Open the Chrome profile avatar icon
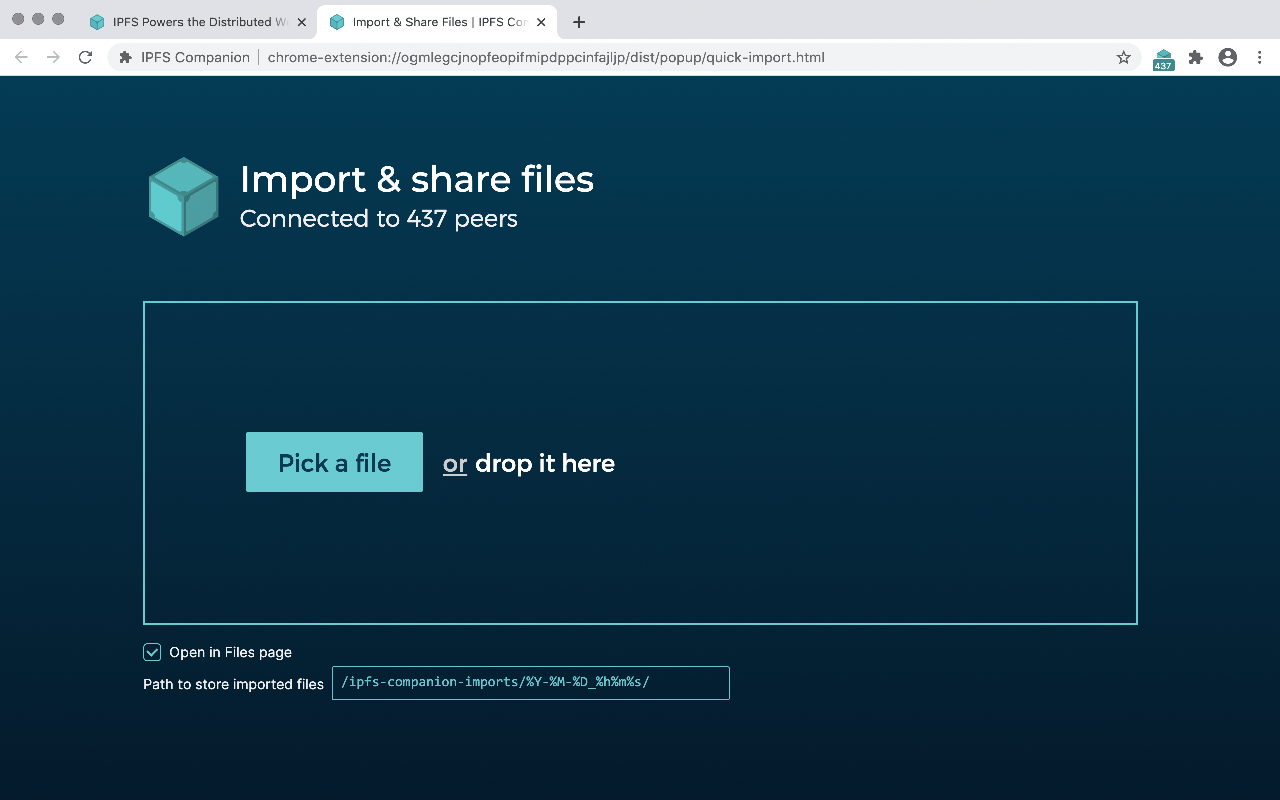 tap(1228, 58)
